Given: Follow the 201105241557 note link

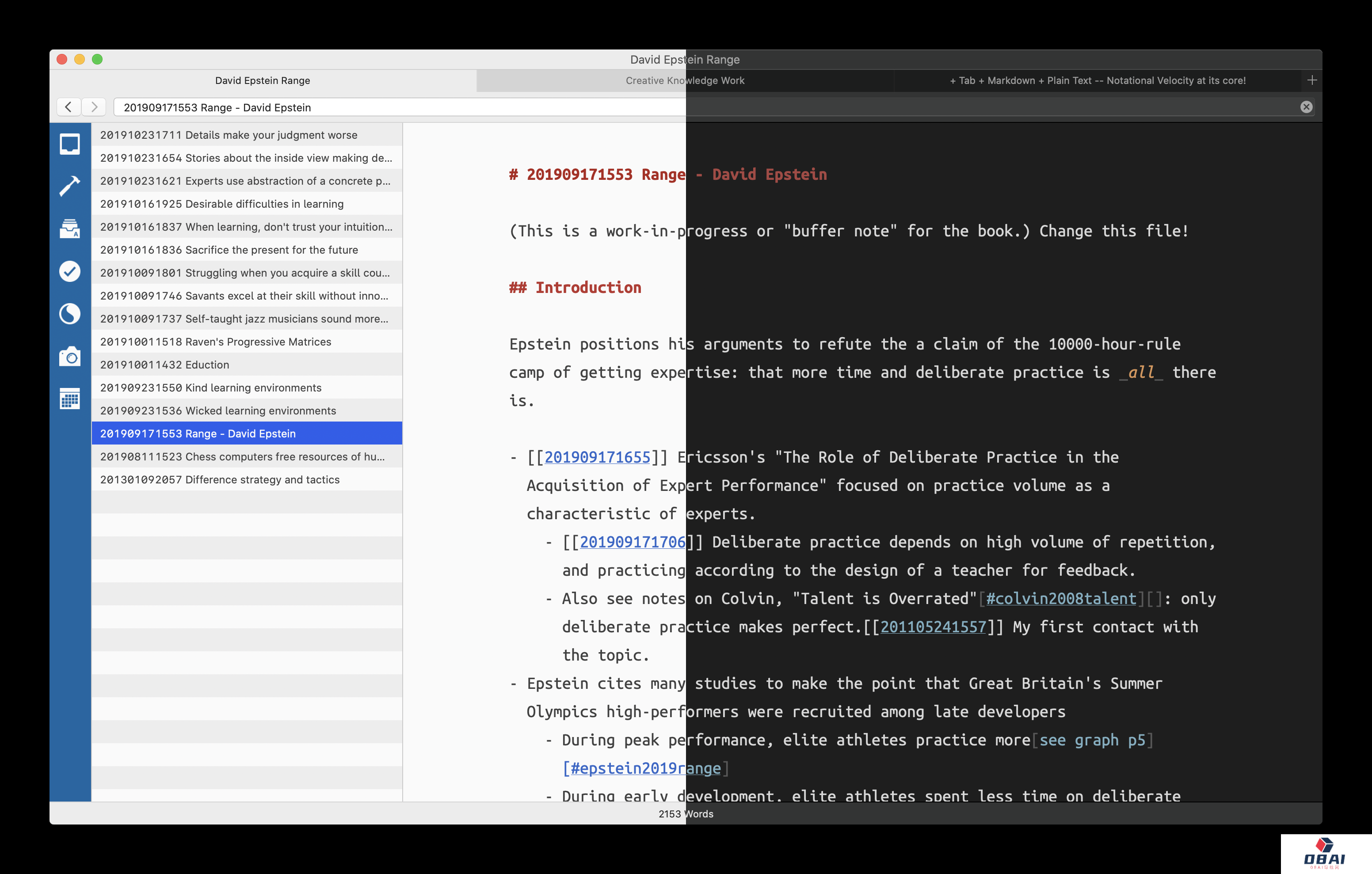Looking at the screenshot, I should (933, 627).
